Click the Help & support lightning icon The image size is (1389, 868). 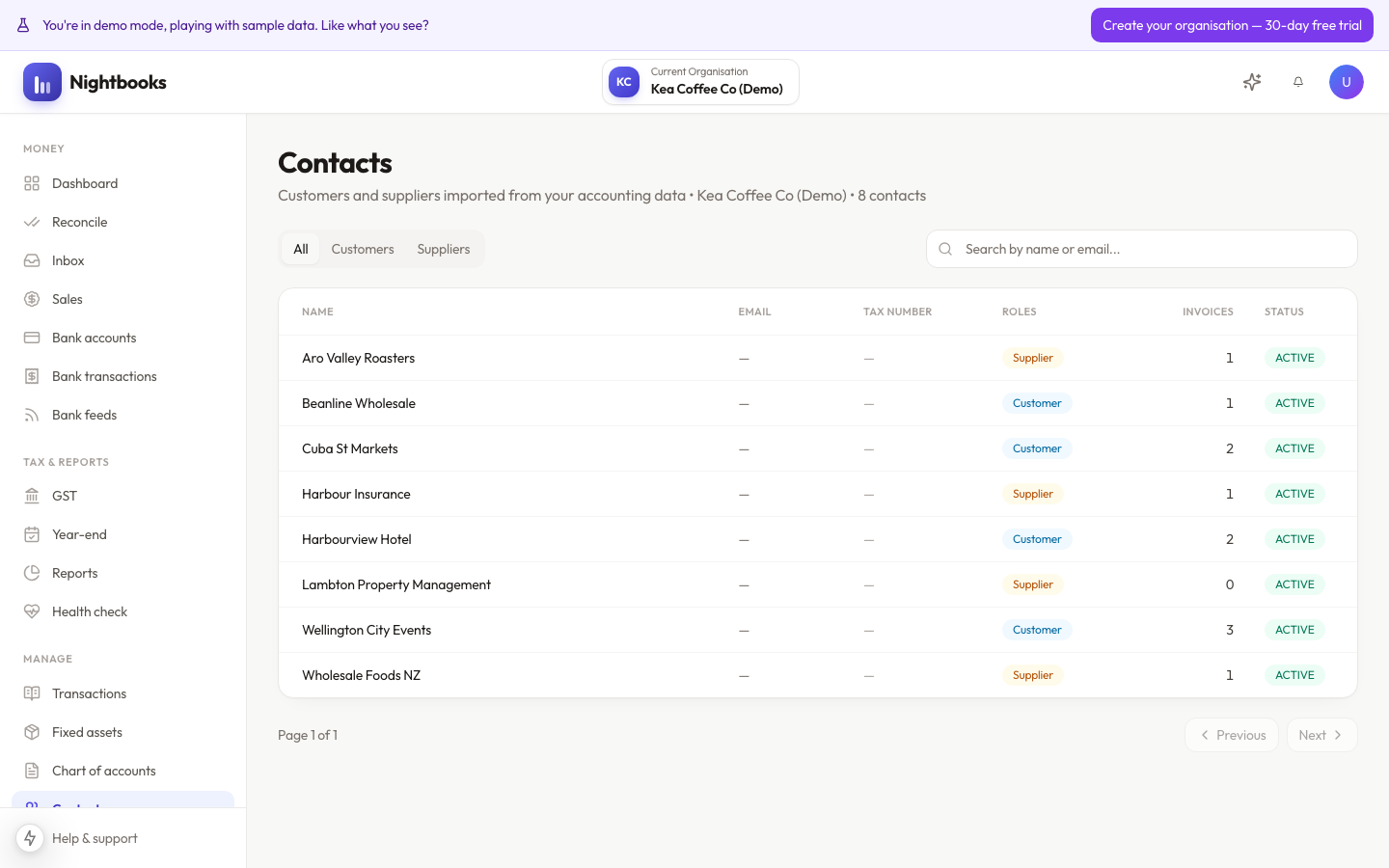click(x=30, y=838)
